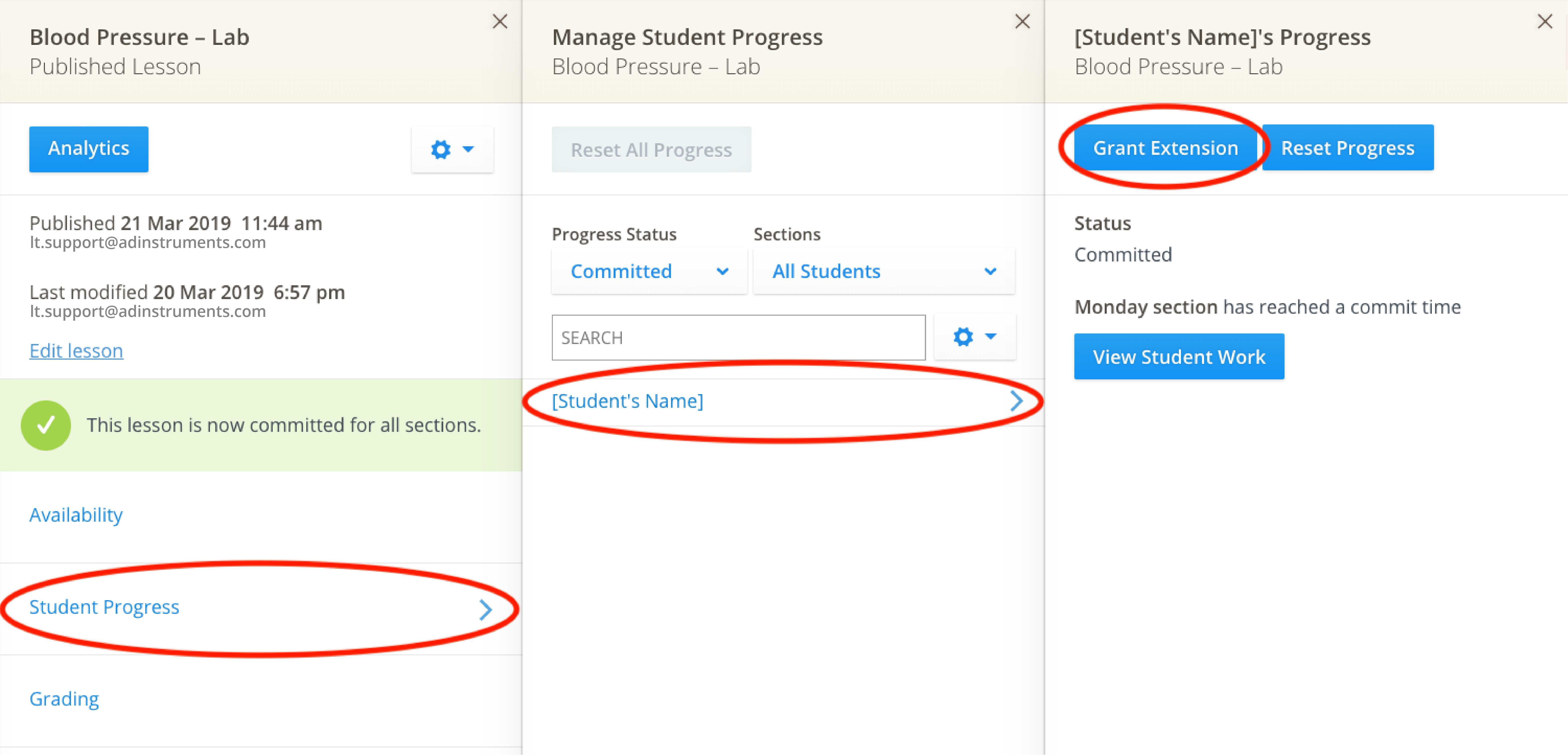
Task: Click chevron arrow beside Student's Name
Action: pyautogui.click(x=1016, y=401)
